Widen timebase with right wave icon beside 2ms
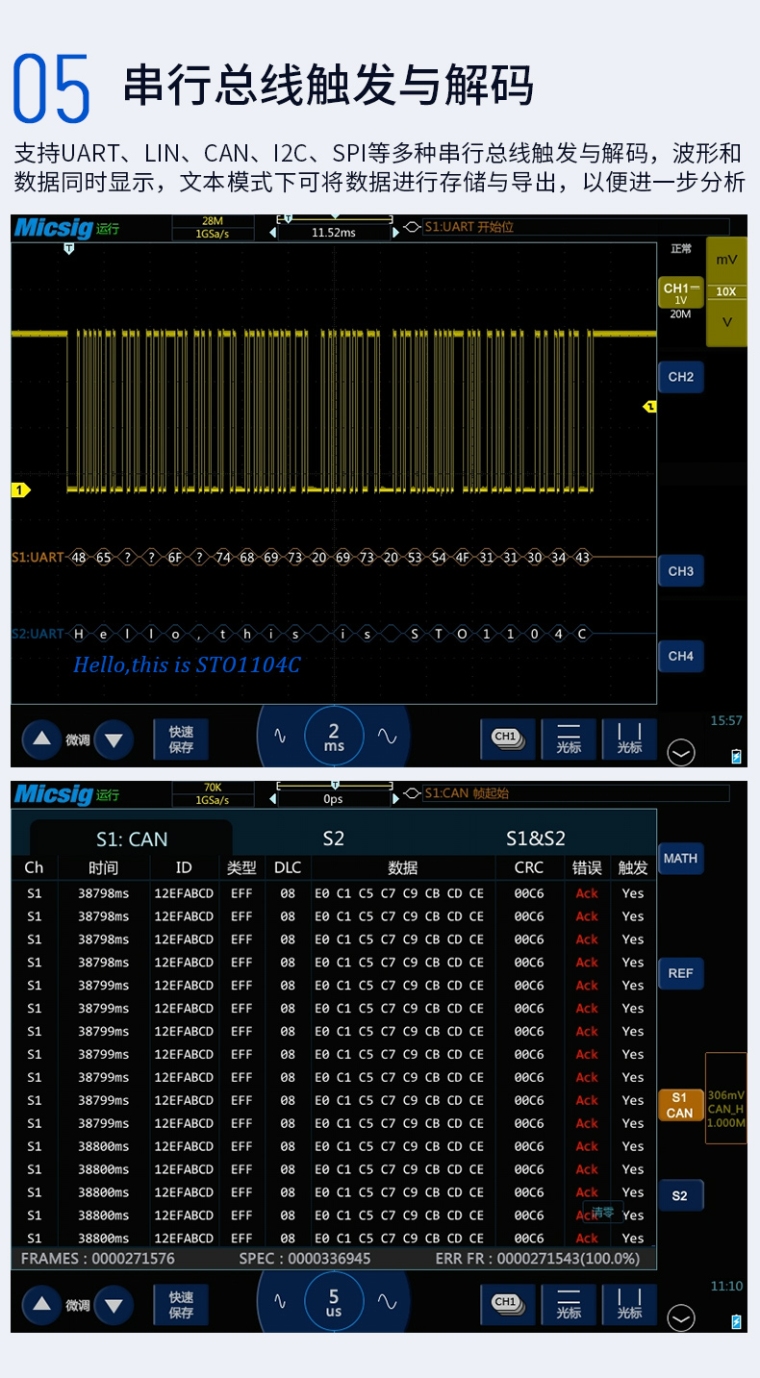 387,737
